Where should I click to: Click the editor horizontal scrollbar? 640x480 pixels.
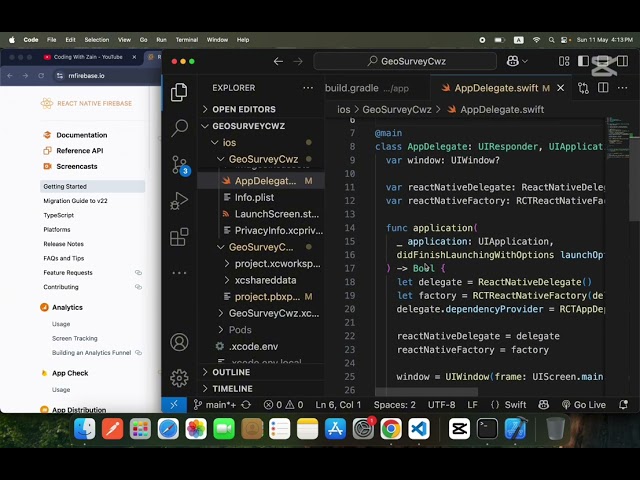point(426,392)
